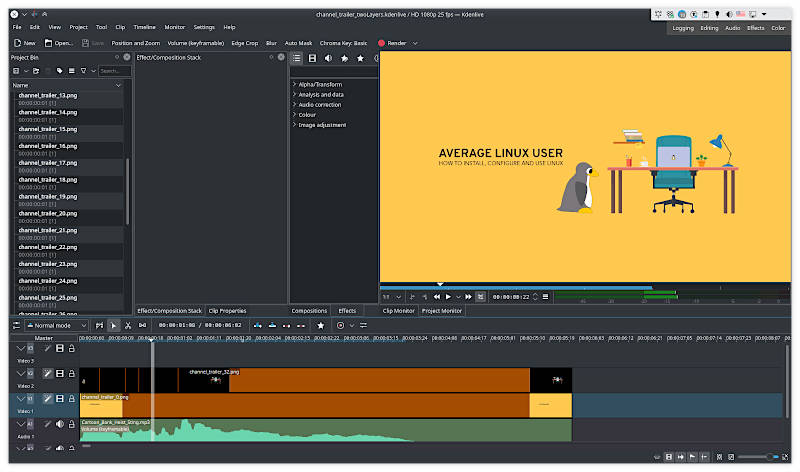Open the Timeline menu

pos(144,27)
